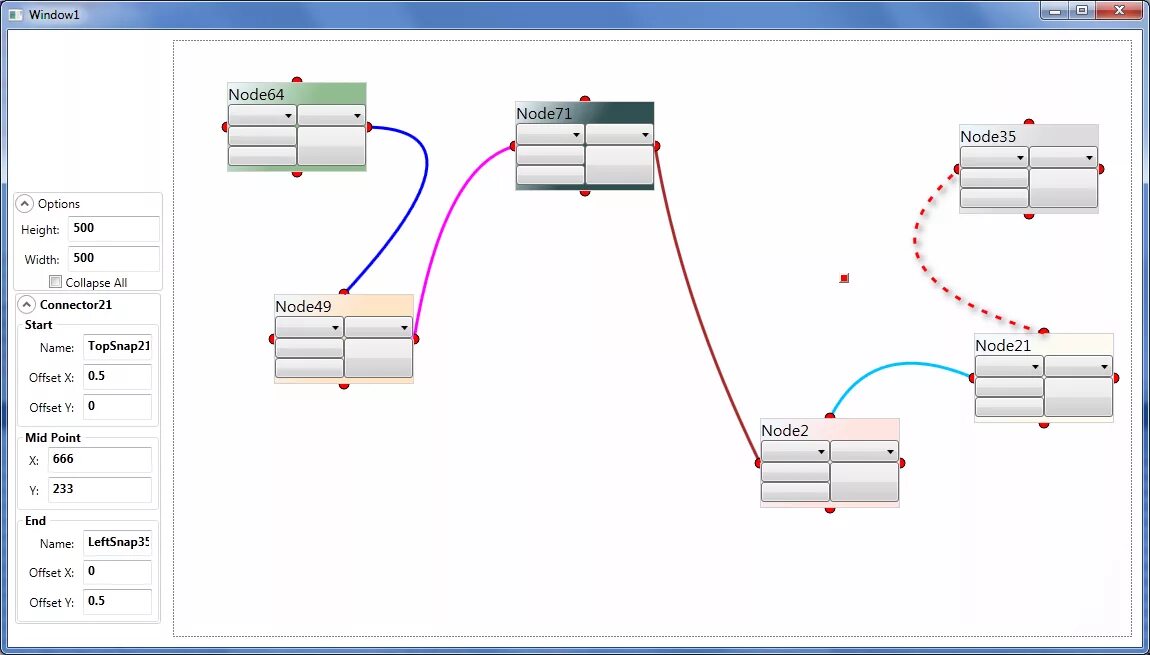The image size is (1150, 655).
Task: Open Node49's left combo box
Action: 310,326
